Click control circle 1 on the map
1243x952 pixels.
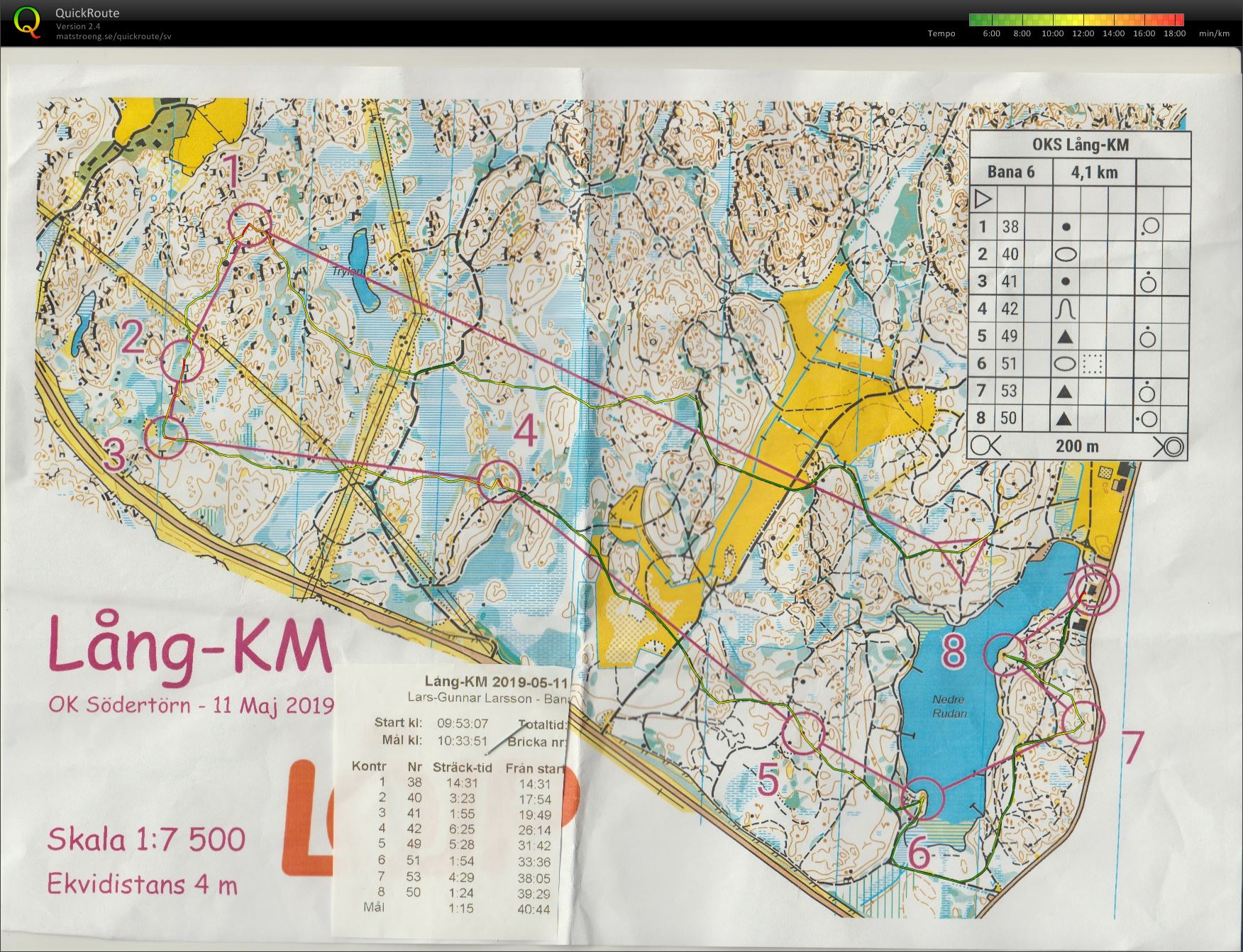(x=250, y=224)
